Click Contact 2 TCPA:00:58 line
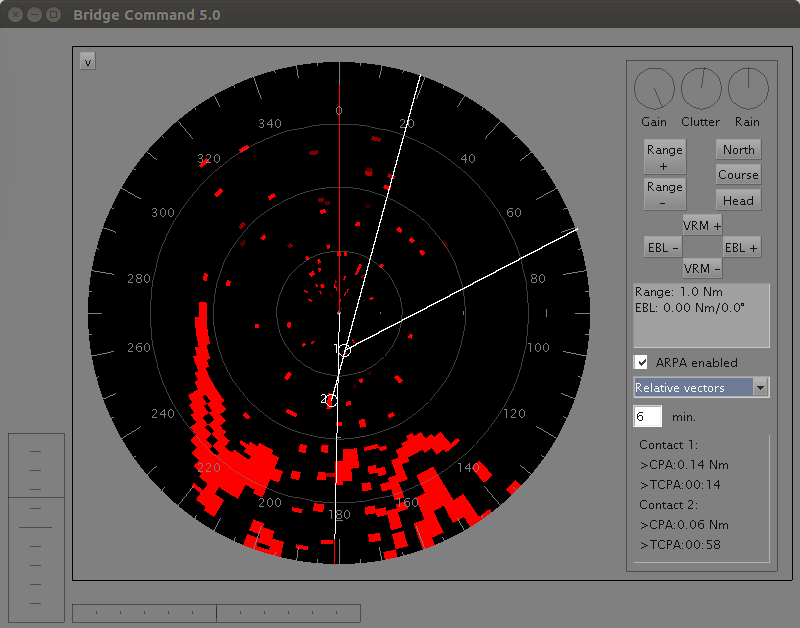 tap(680, 545)
